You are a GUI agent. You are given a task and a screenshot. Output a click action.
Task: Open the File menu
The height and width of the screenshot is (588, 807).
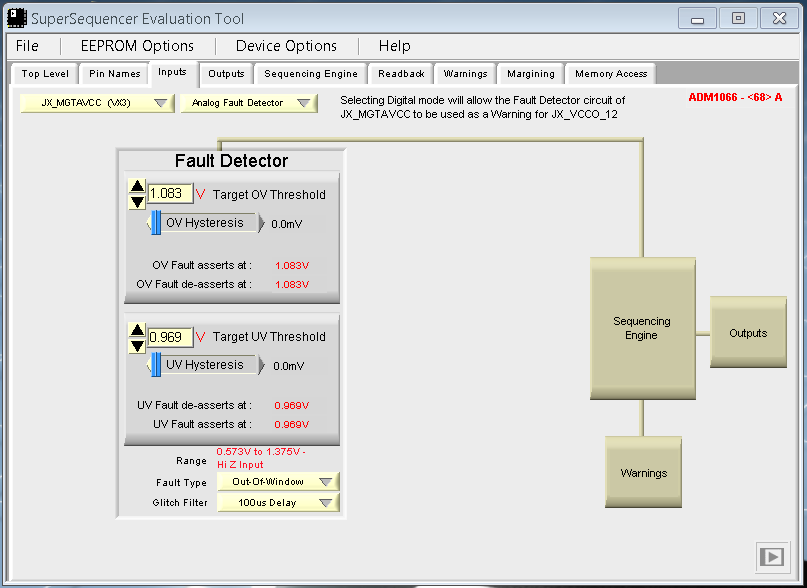click(x=27, y=46)
